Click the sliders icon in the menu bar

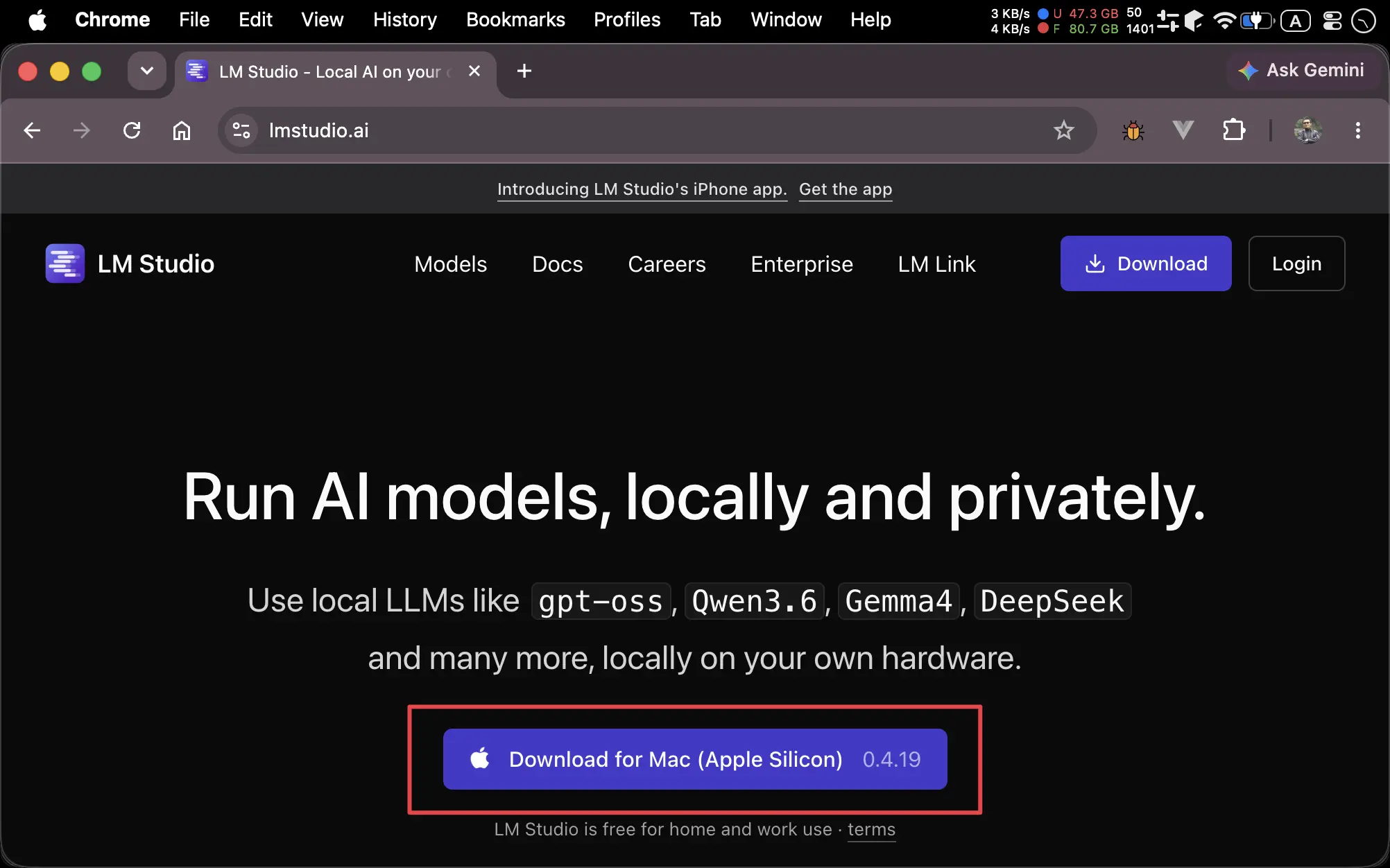coord(1168,20)
